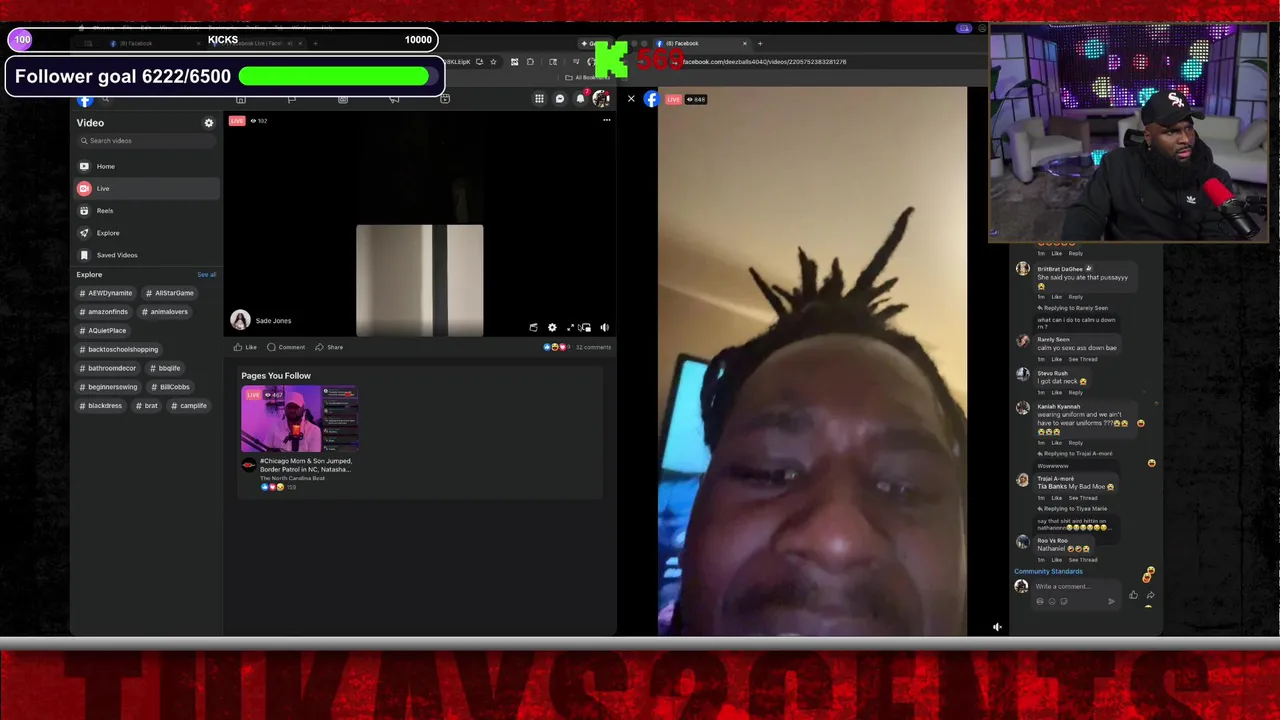Open the Facebook Home nav icon
This screenshot has width=1280, height=720.
click(x=241, y=99)
